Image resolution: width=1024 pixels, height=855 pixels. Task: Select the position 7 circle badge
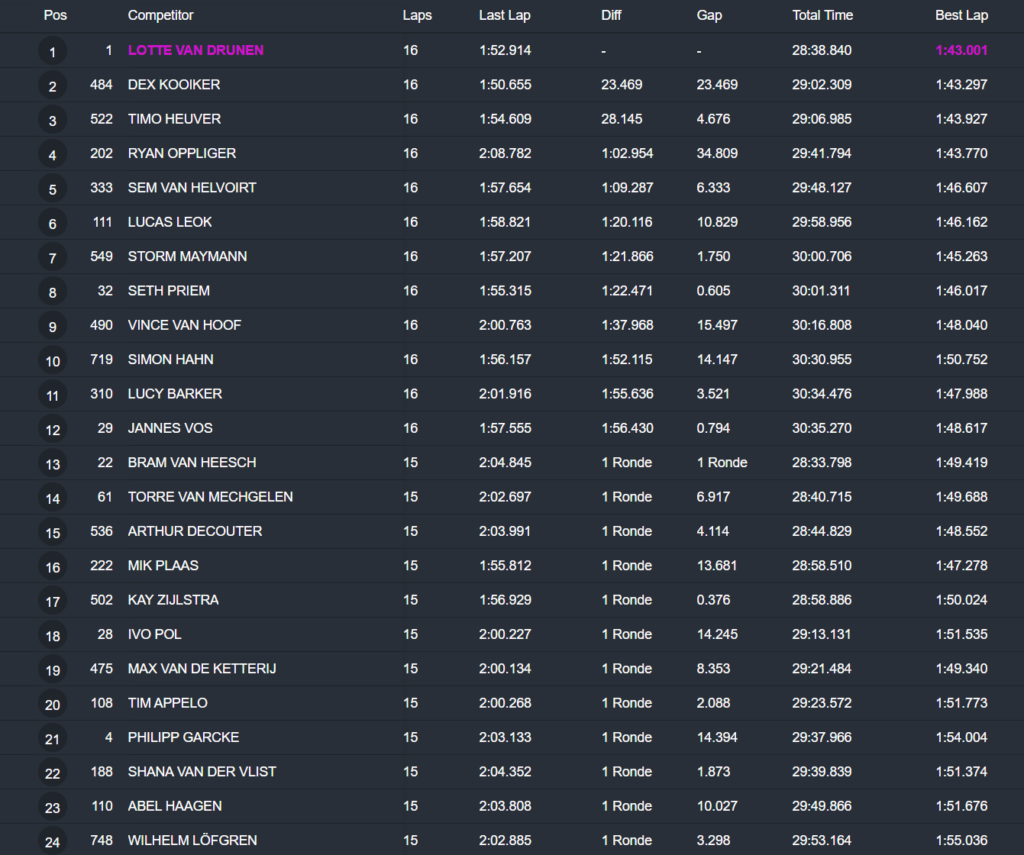pyautogui.click(x=52, y=258)
